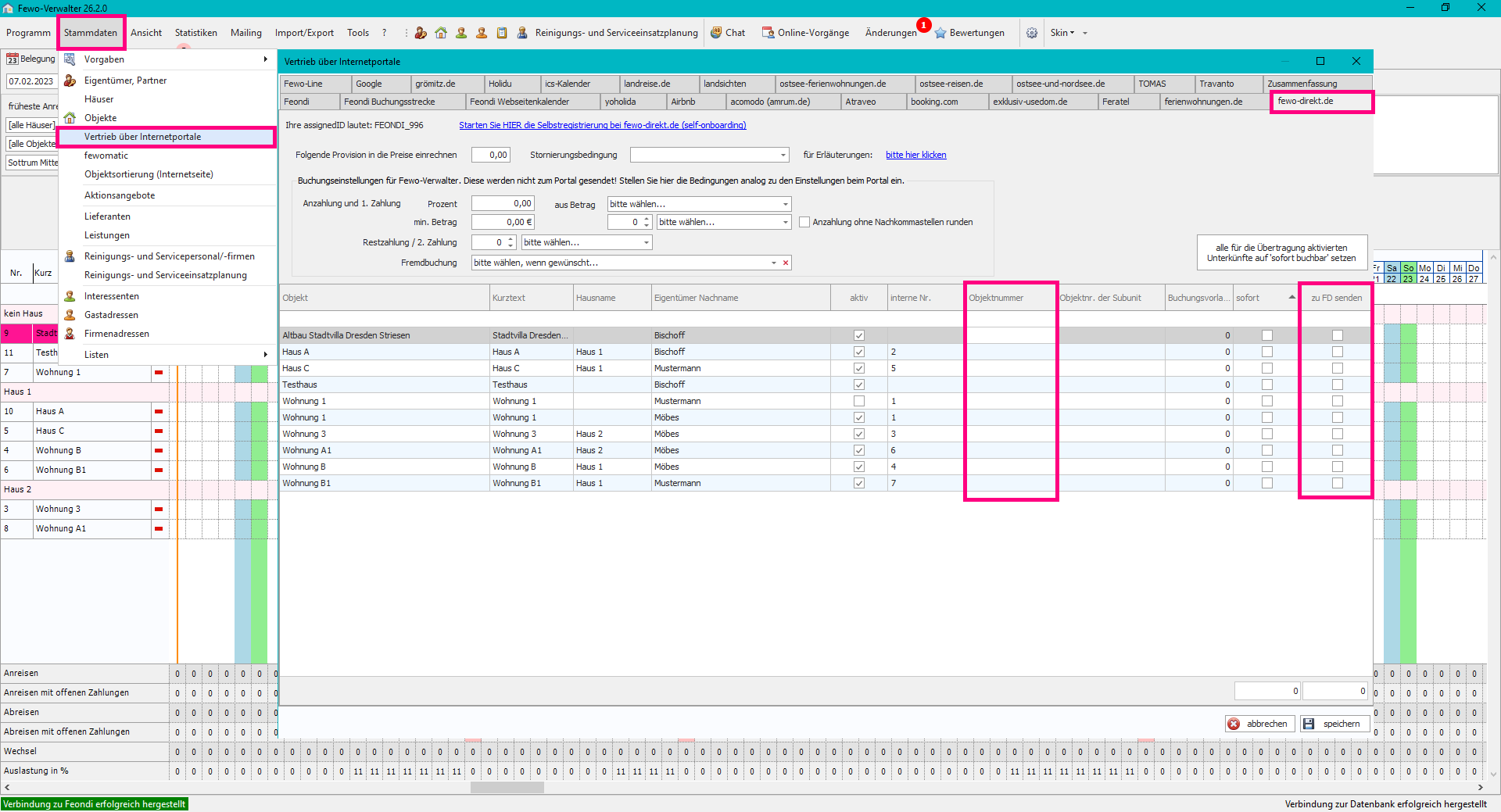The width and height of the screenshot is (1501, 812).
Task: Click 'alle für die Übertragung aktivierten' sofort buchbar button
Action: coord(1282,252)
